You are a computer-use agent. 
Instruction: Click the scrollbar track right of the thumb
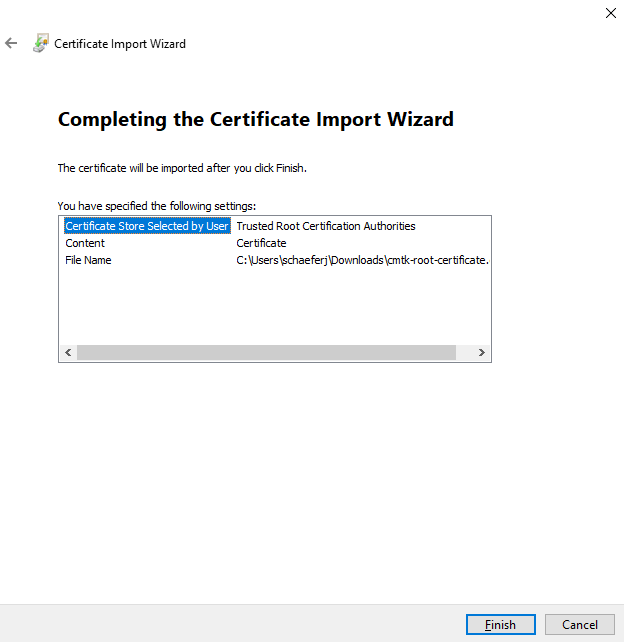(x=464, y=353)
